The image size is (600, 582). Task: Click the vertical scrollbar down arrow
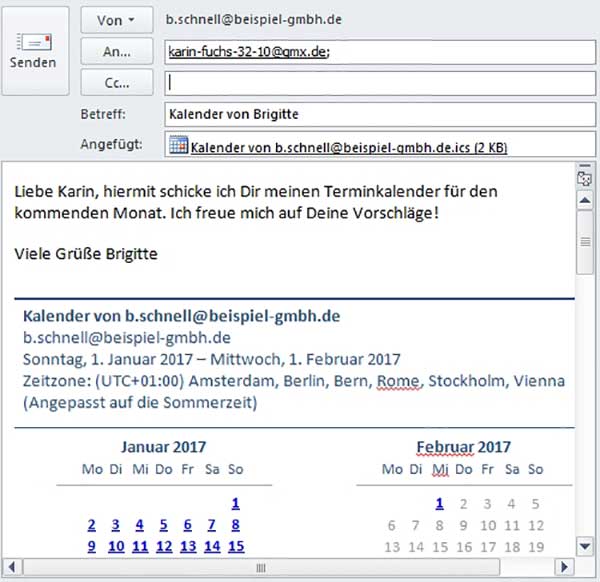[x=585, y=546]
